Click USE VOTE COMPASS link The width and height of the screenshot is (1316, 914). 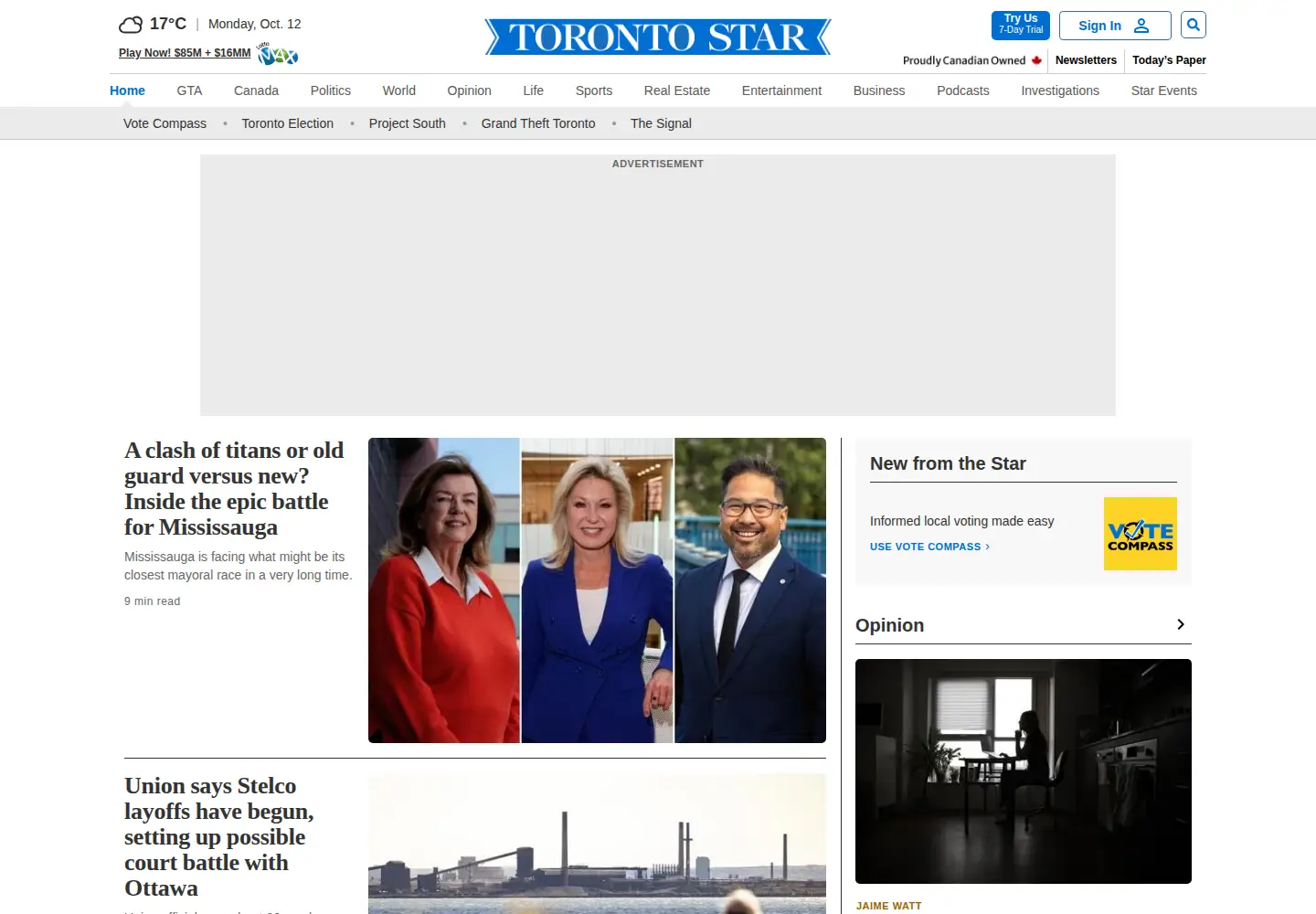pos(929,547)
